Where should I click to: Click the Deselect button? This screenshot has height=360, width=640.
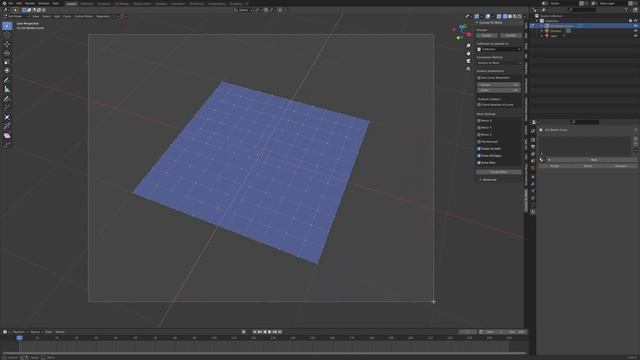(x=621, y=166)
